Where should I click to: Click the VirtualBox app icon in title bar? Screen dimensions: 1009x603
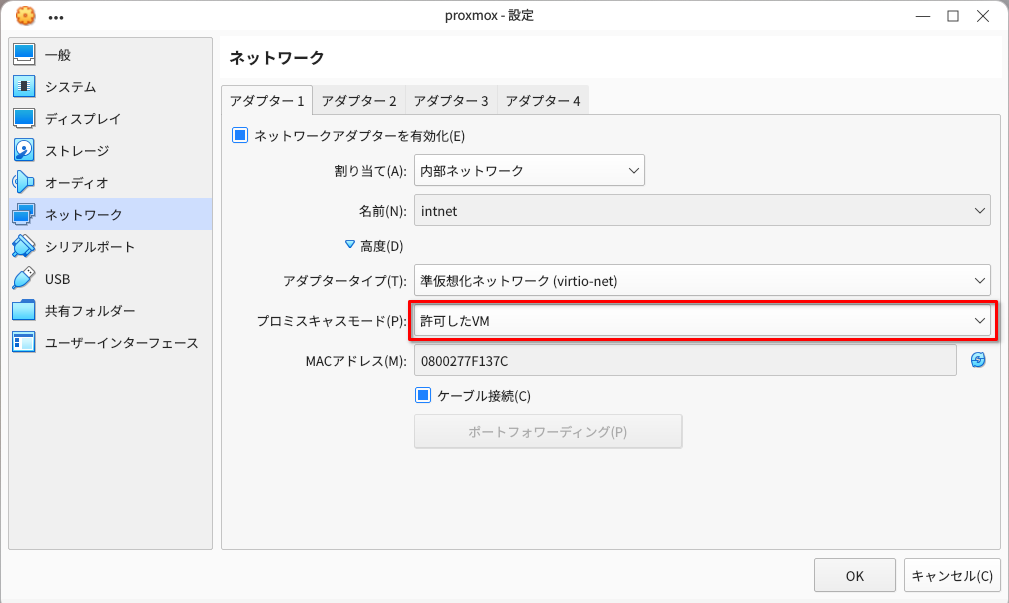26,15
